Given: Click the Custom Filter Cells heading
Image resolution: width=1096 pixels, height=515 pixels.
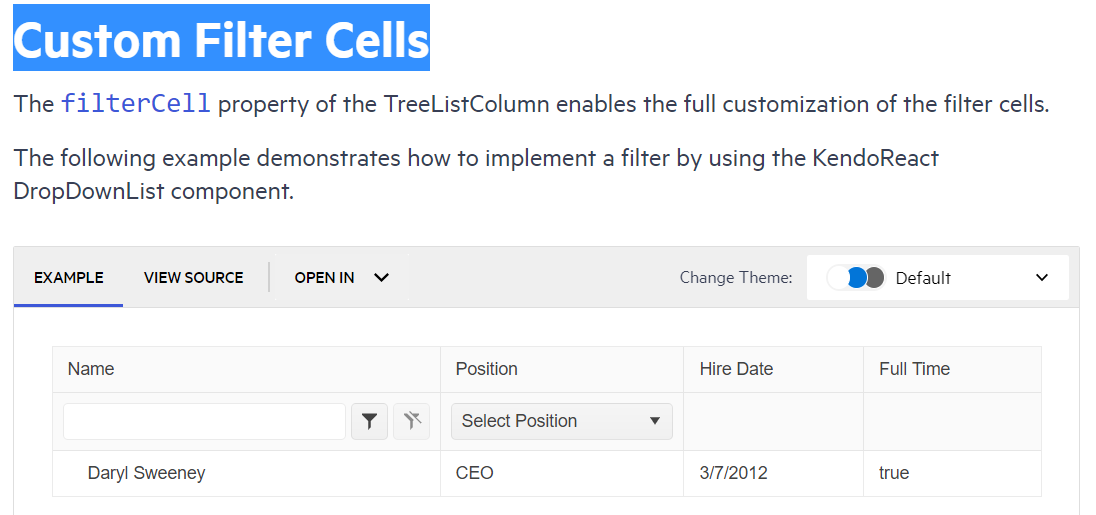Looking at the screenshot, I should (221, 40).
